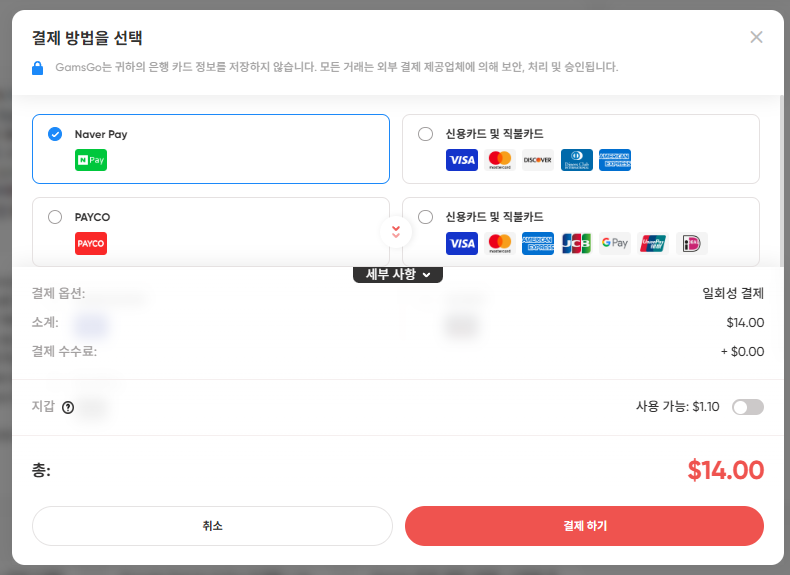
Task: Click the blue lock security icon
Action: click(x=37, y=68)
